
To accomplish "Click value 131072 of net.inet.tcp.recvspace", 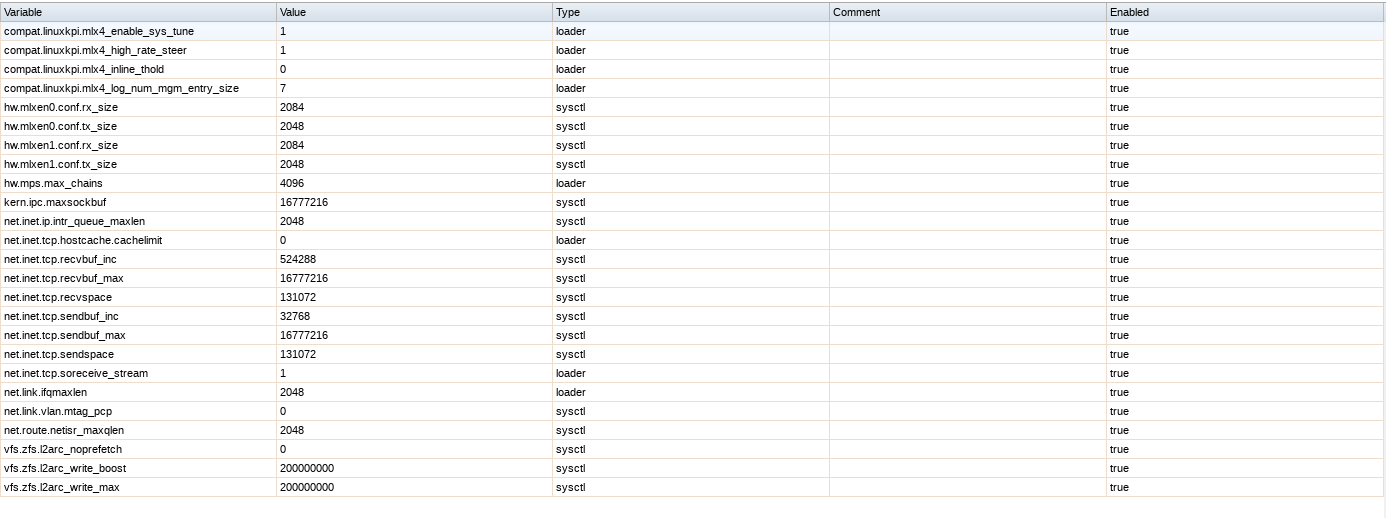I will tap(298, 297).
